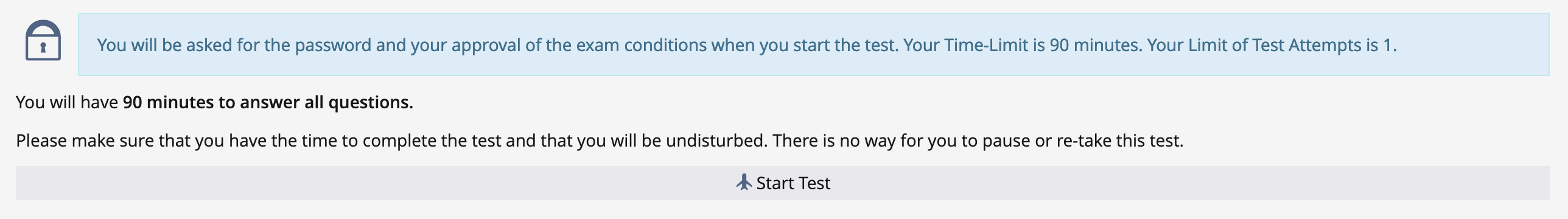Click the 'Please make sure' instruction paragraph

[x=600, y=141]
